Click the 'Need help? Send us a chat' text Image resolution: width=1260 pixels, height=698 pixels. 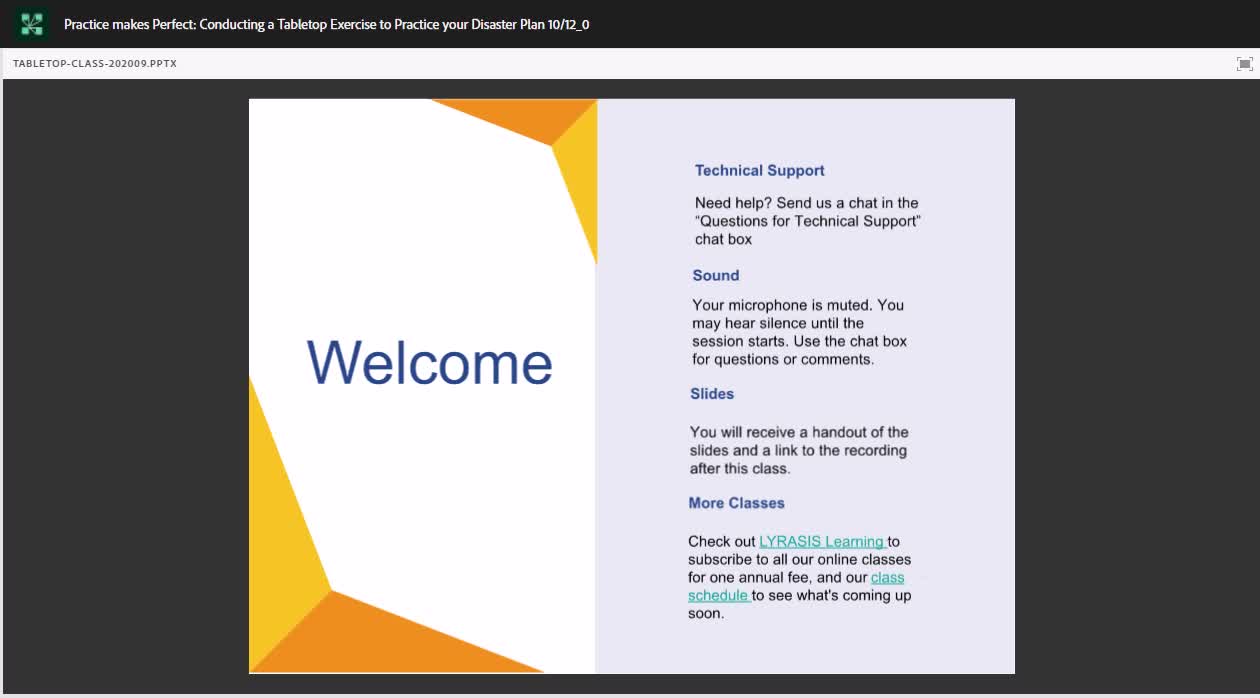[x=808, y=221]
